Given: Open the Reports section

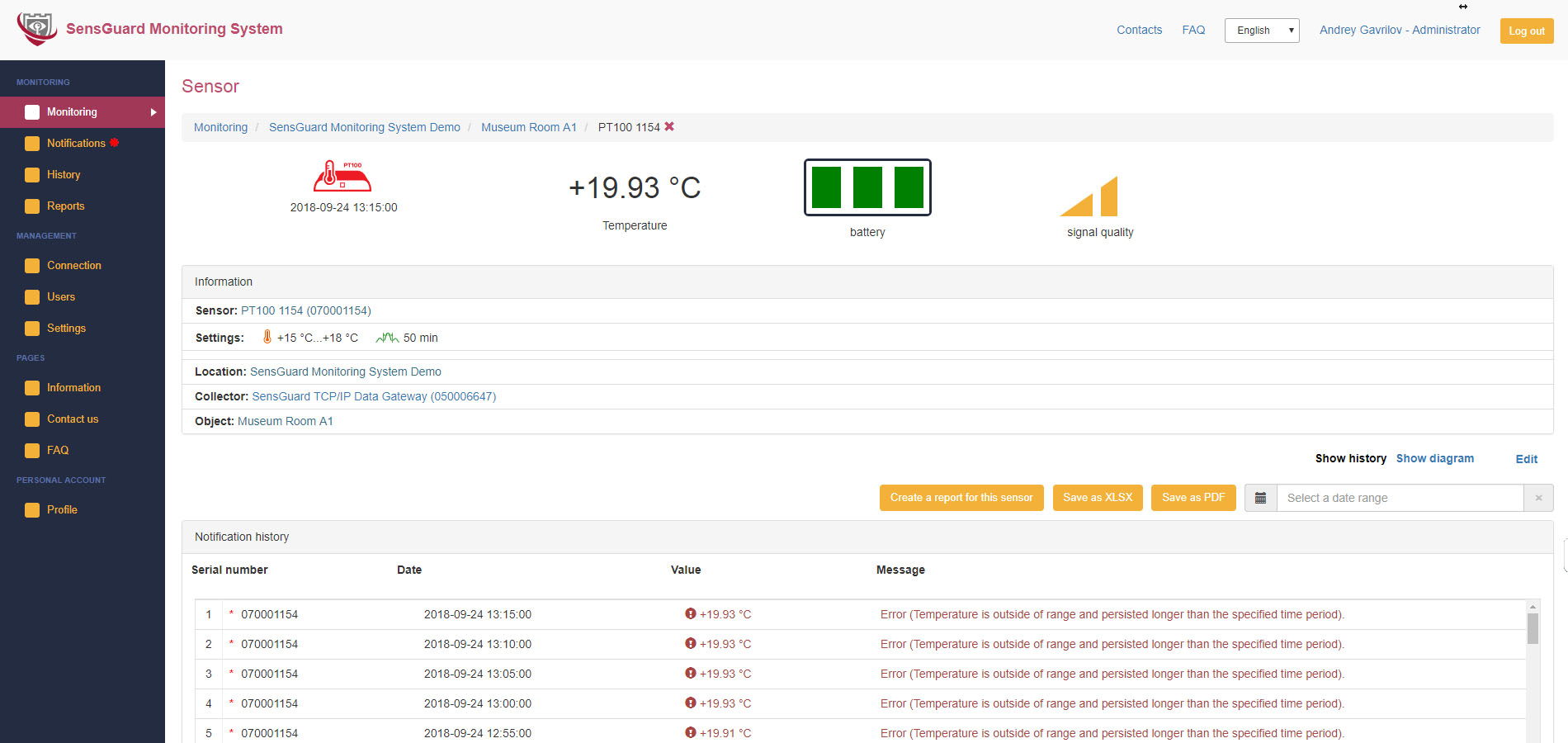Looking at the screenshot, I should pos(66,206).
